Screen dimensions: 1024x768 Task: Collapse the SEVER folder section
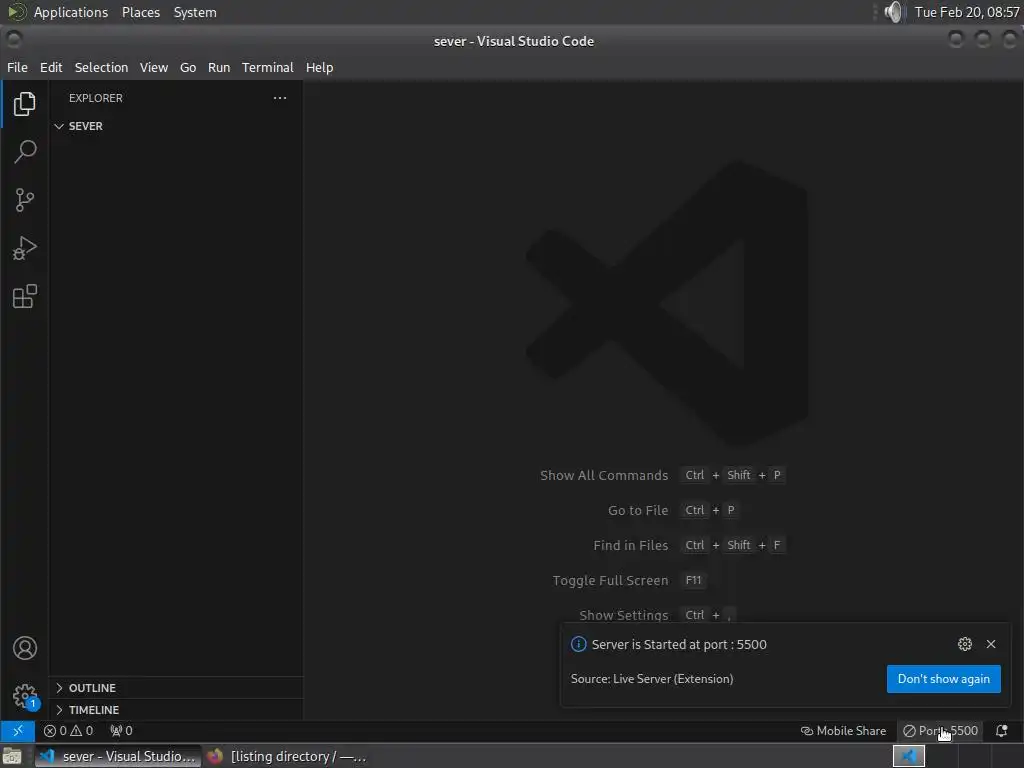coord(176,126)
